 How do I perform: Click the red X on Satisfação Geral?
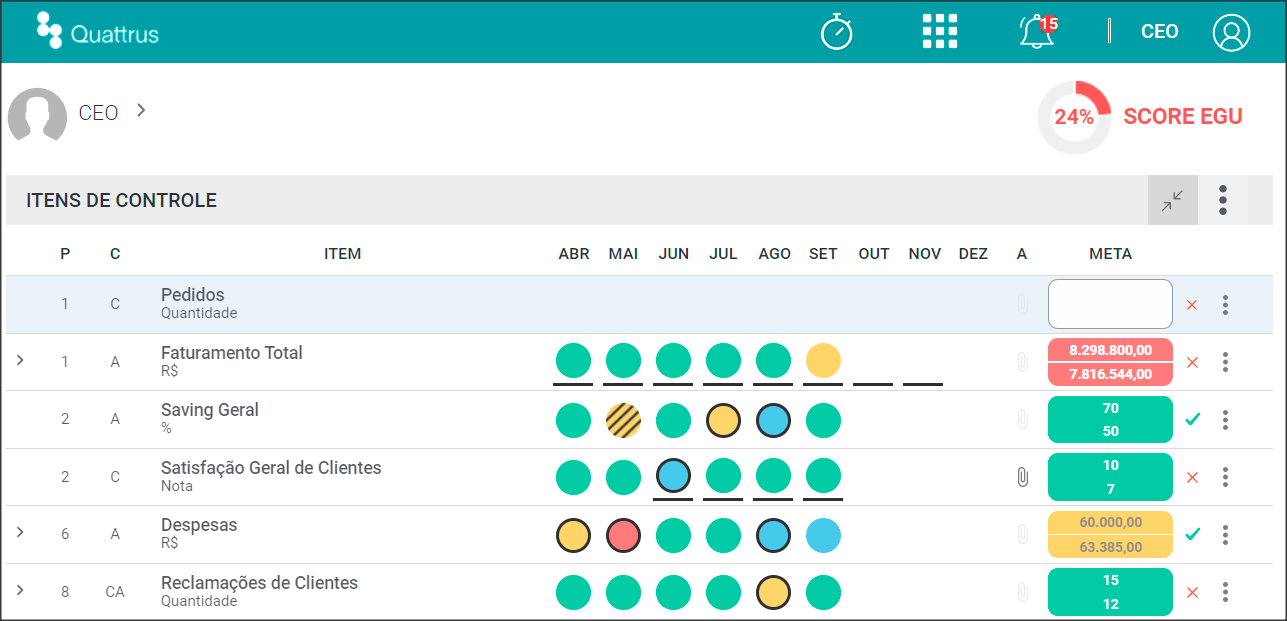pyautogui.click(x=1191, y=477)
